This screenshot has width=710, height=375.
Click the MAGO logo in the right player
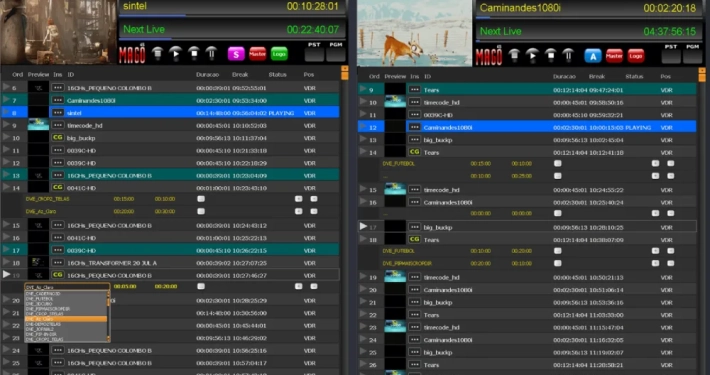tap(489, 56)
